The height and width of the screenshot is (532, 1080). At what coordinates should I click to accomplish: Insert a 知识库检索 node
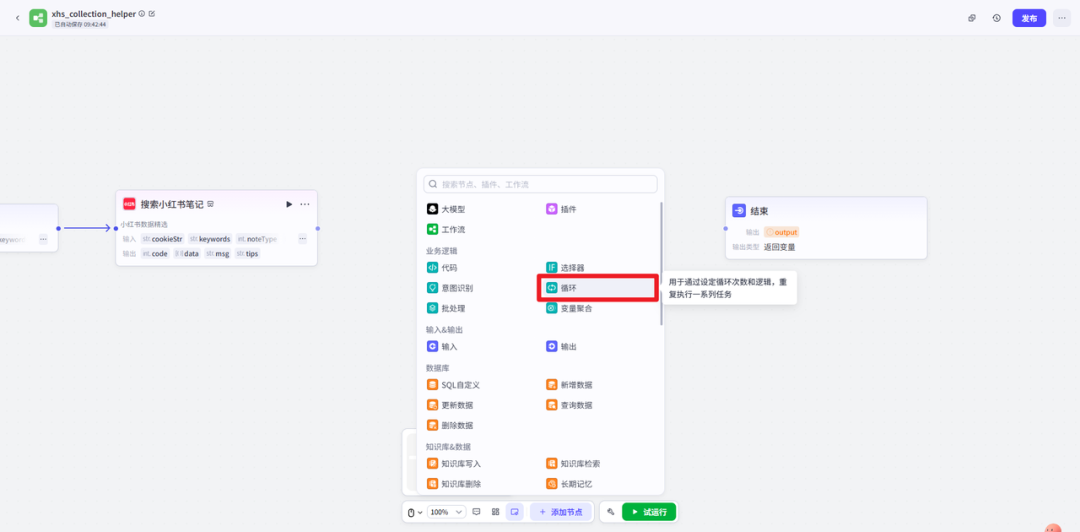tap(580, 464)
